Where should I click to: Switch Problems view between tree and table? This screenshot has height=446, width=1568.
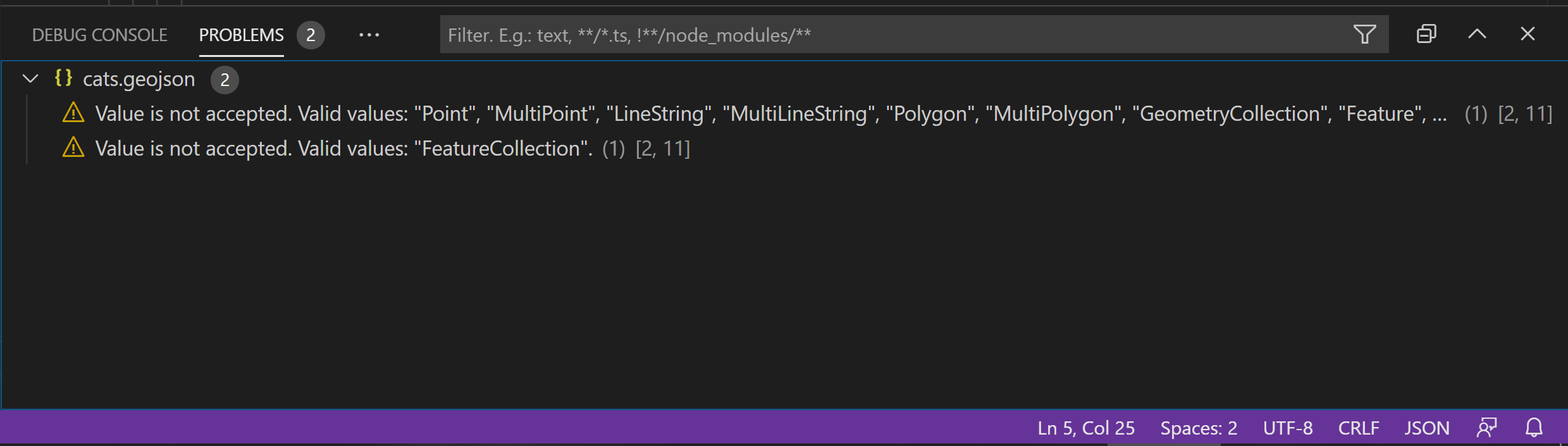(x=1426, y=34)
